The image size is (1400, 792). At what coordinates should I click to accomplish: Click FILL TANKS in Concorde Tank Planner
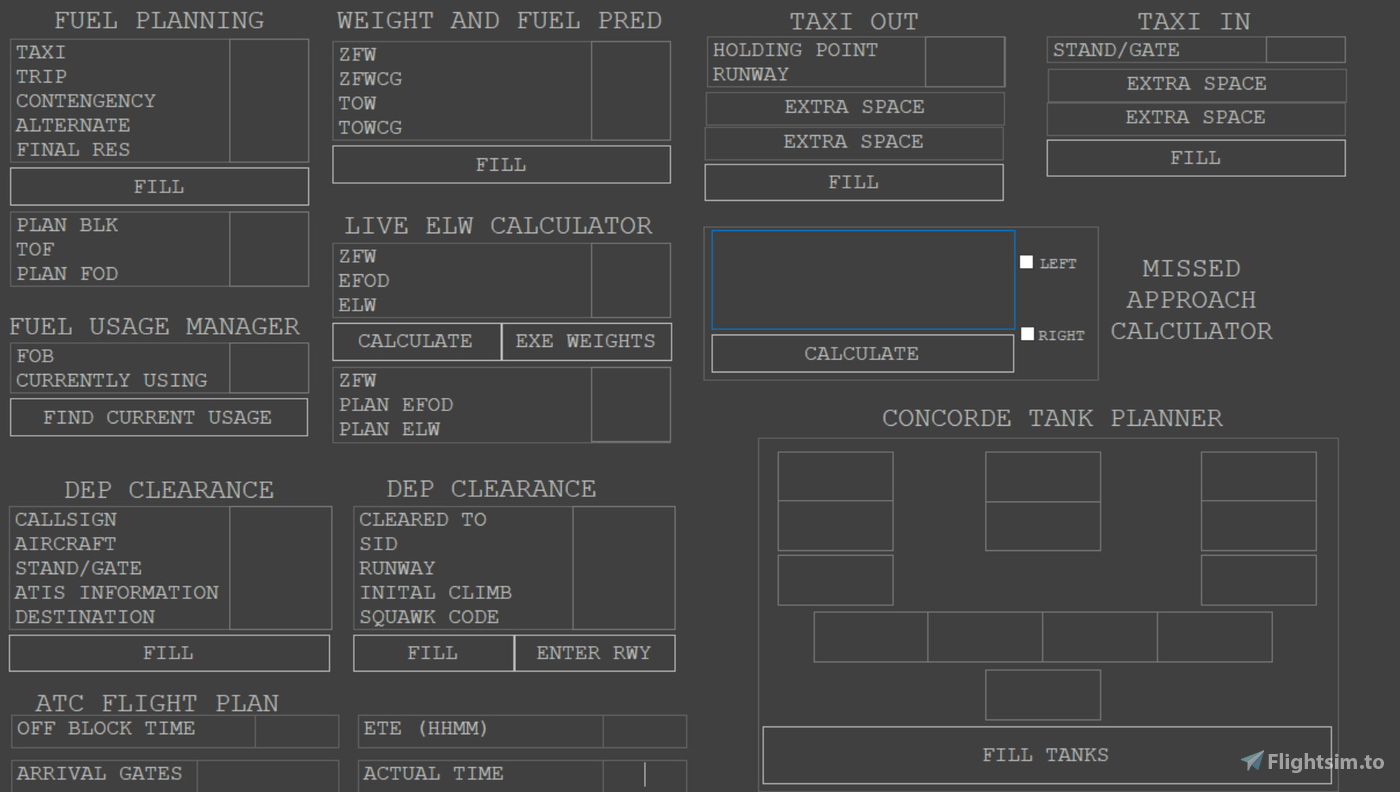tap(1046, 754)
